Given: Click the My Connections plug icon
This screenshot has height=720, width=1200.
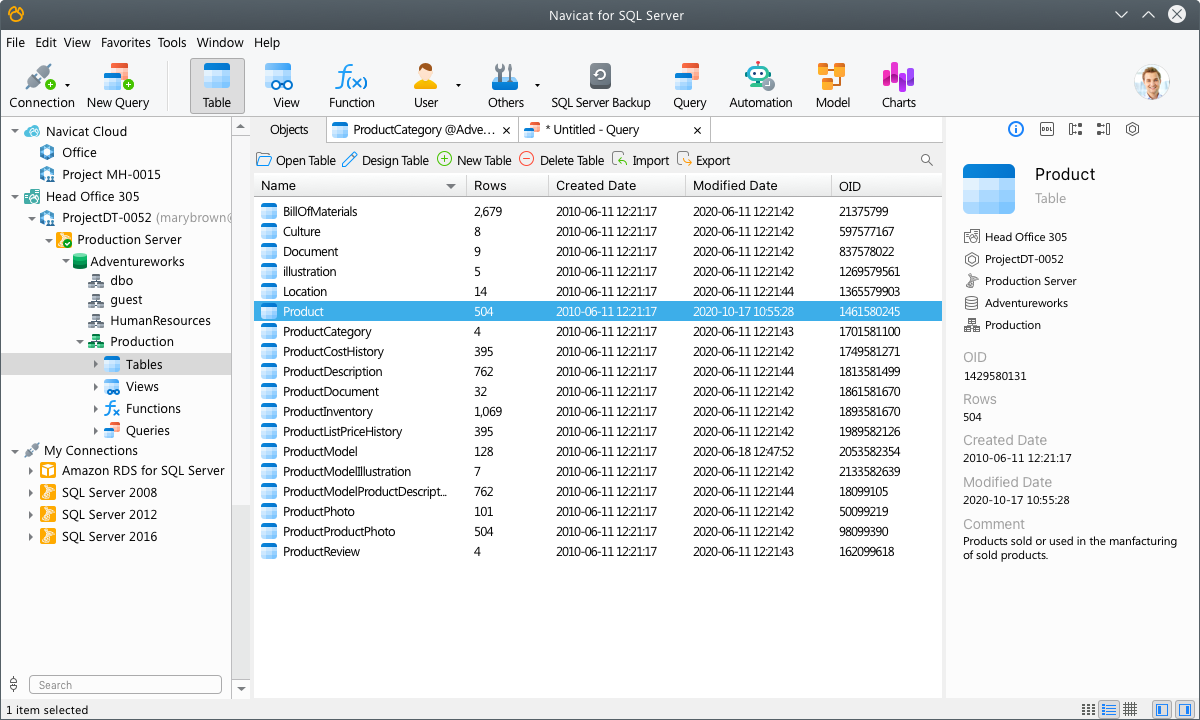Looking at the screenshot, I should (x=32, y=451).
